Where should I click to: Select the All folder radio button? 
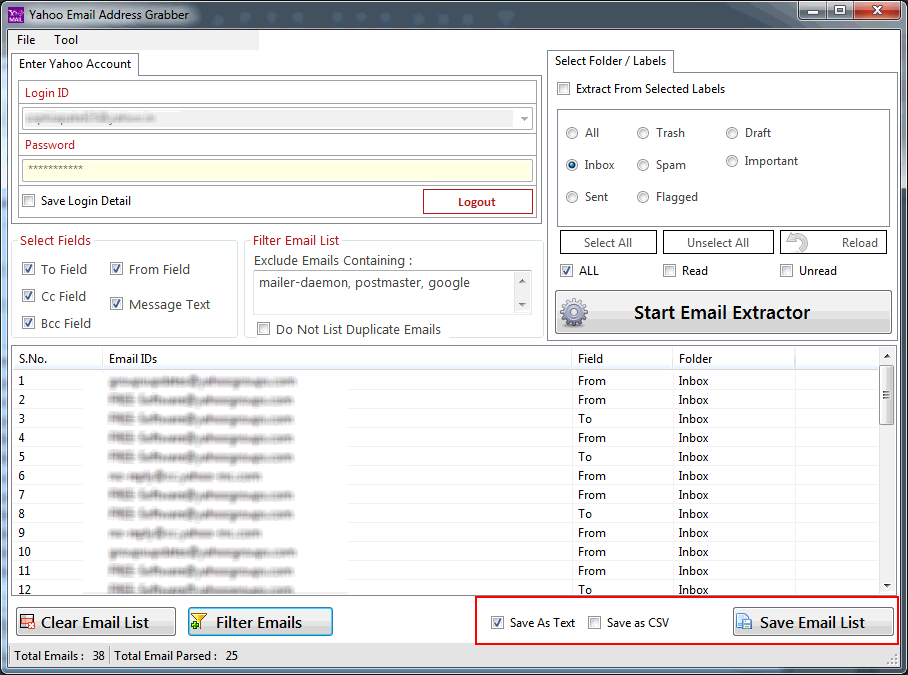(572, 133)
